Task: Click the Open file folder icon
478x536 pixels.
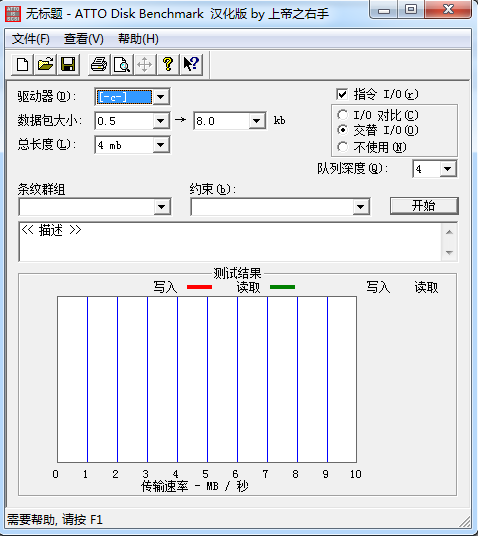Action: coord(45,64)
